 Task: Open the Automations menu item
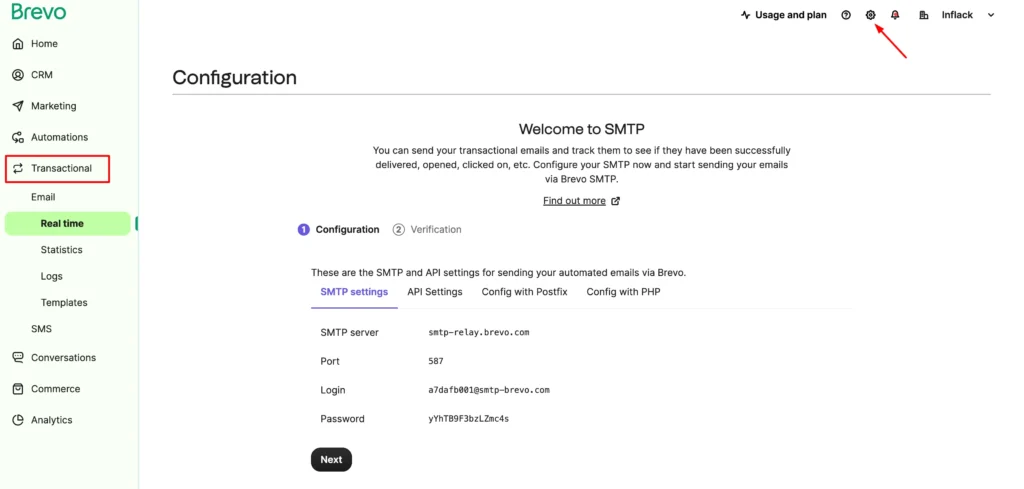tap(59, 137)
